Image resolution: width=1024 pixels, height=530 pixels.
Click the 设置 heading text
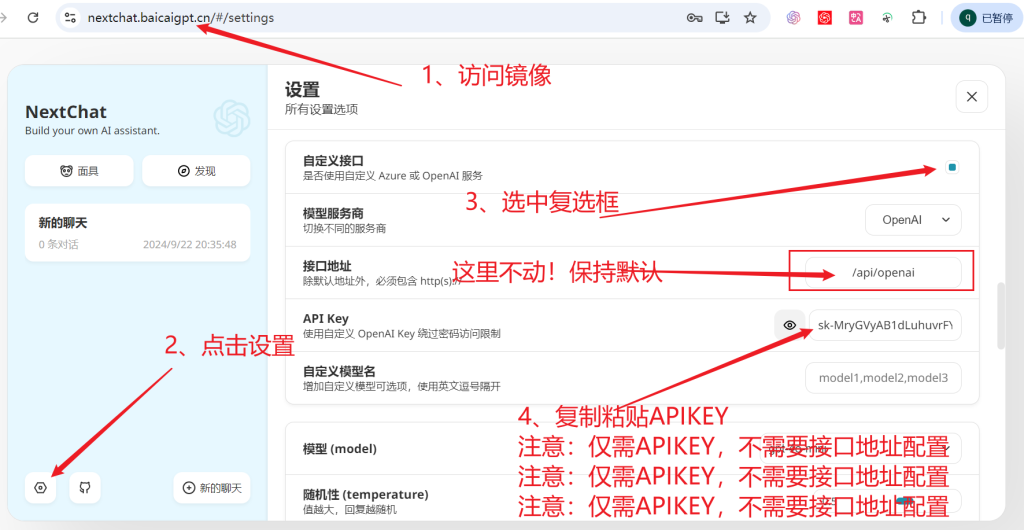[302, 90]
